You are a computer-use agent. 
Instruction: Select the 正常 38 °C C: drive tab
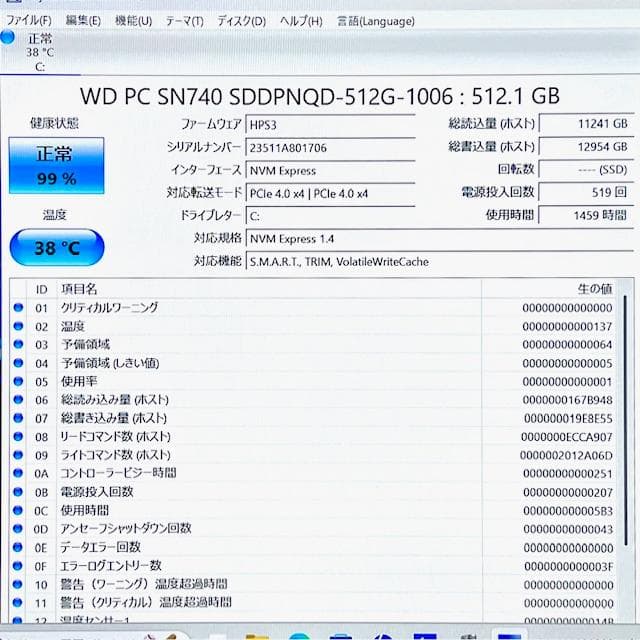pyautogui.click(x=40, y=52)
